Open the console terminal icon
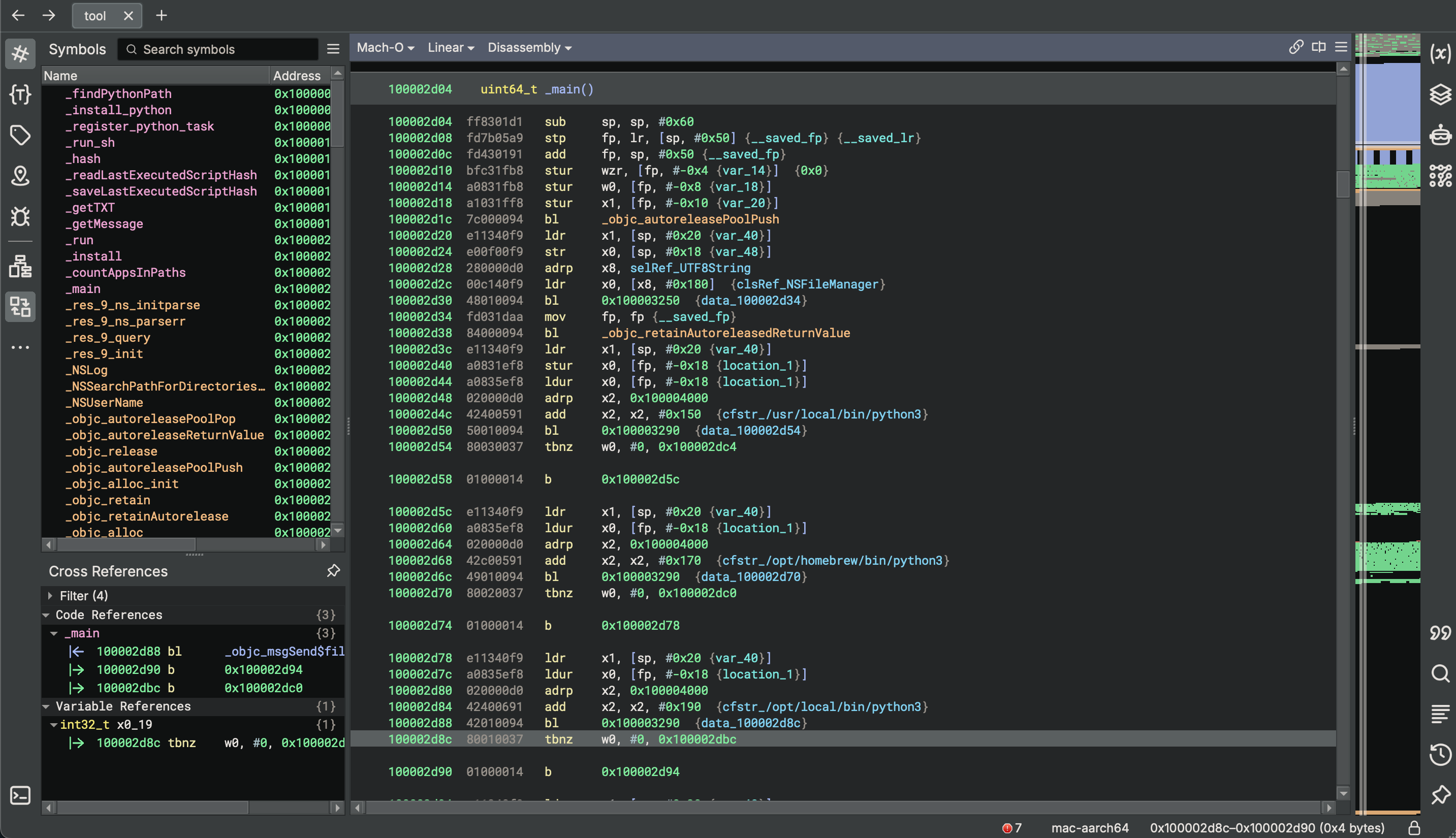This screenshot has width=1456, height=838. [x=20, y=795]
